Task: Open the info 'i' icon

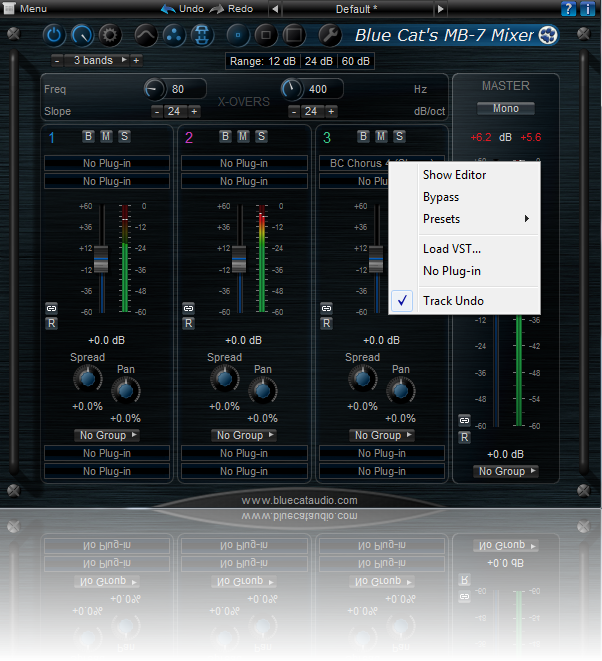Action: pos(587,8)
